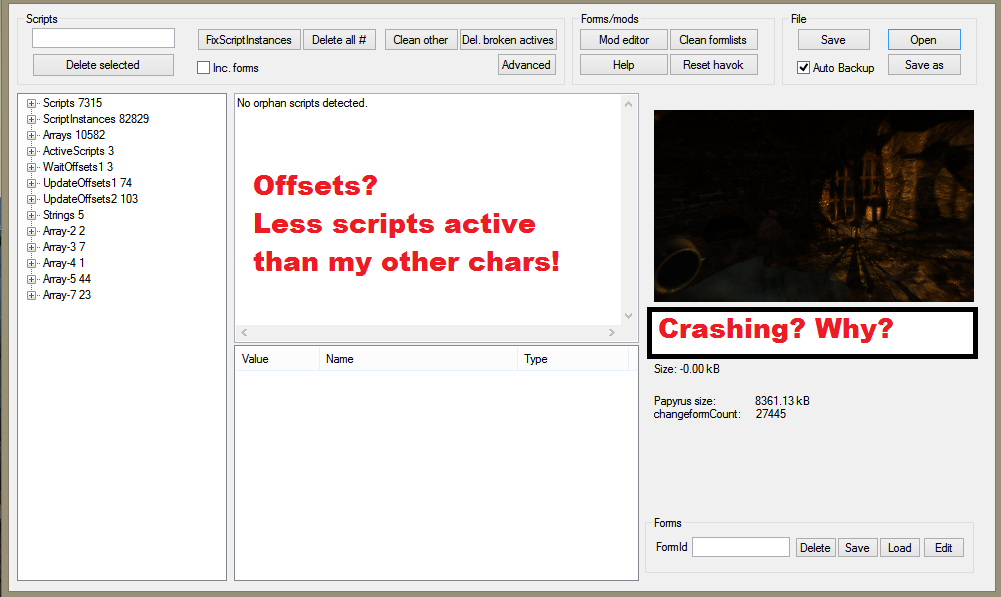The image size is (1001, 597).
Task: Uncheck the Auto Backup checkbox
Action: pos(804,68)
